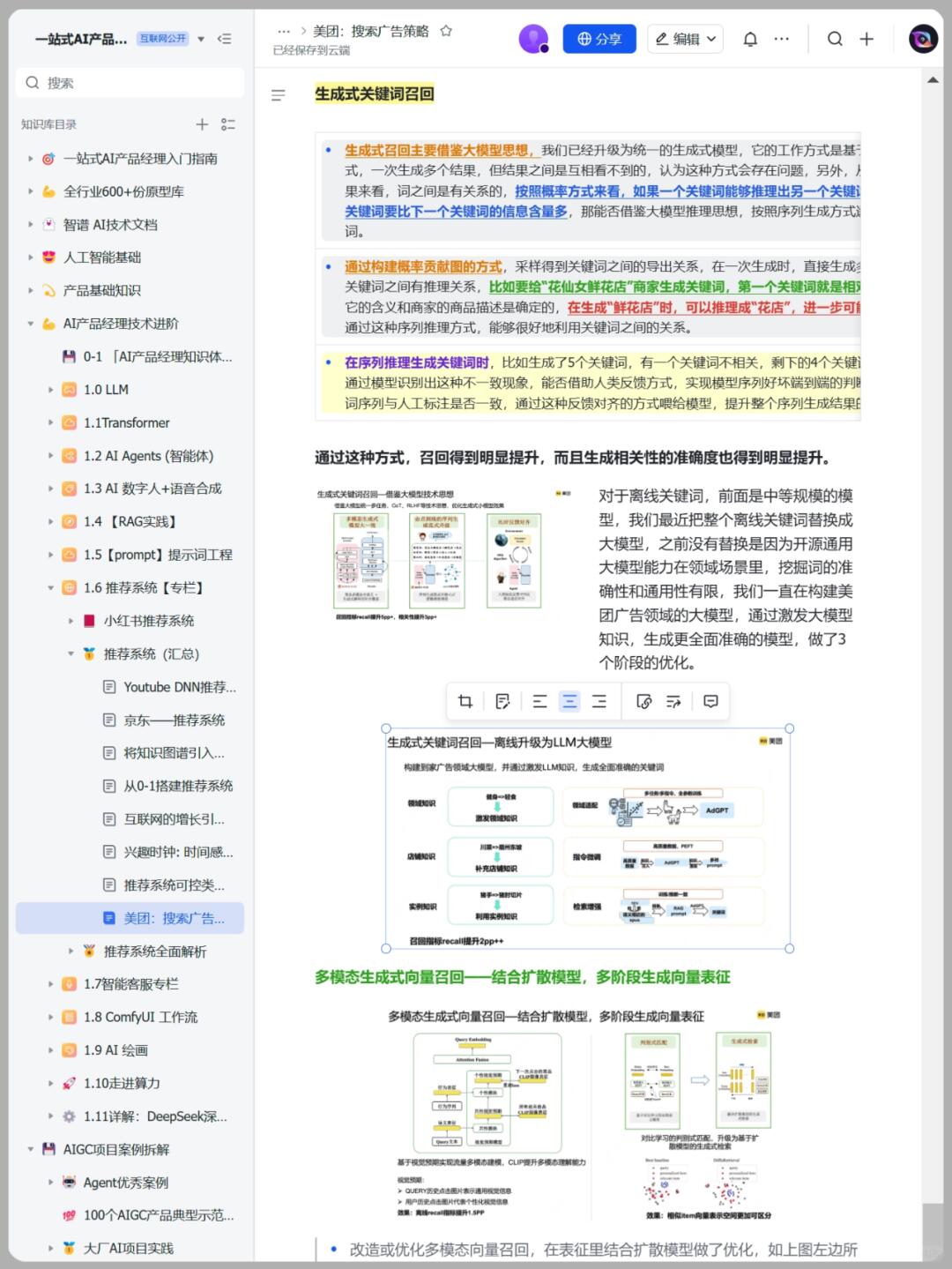
Task: Collapse the 推荐系统 (汇总) node
Action: click(x=71, y=653)
